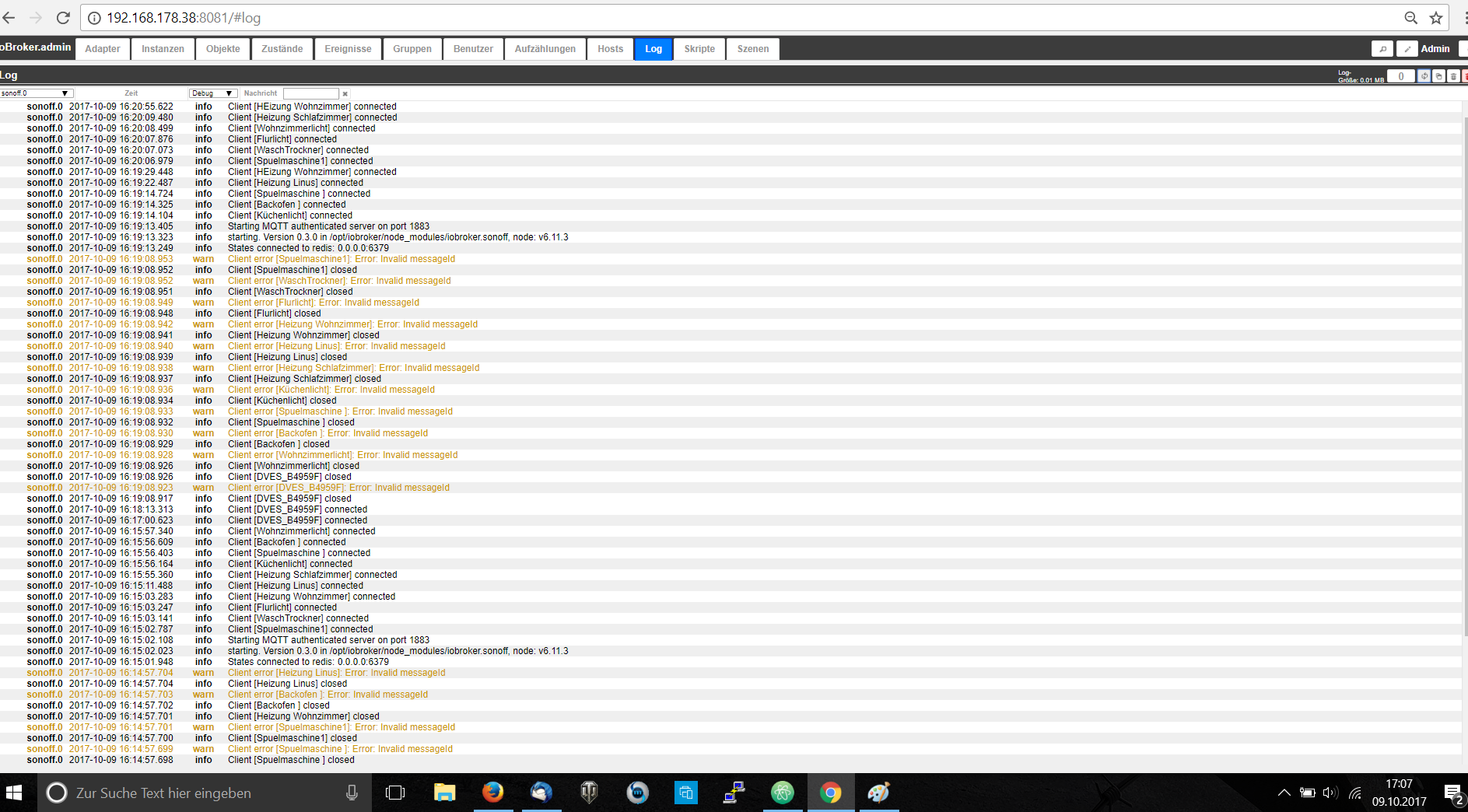Toggle the log auto-refresh pause button
The image size is (1468, 812).
point(1424,76)
